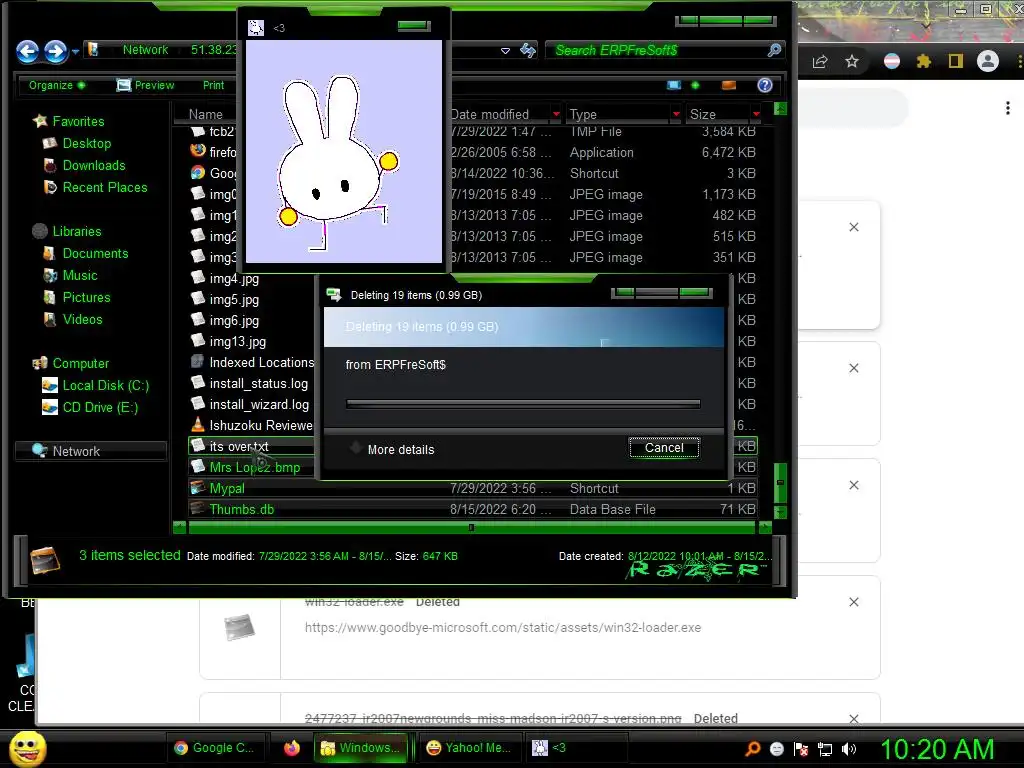1024x768 pixels.
Task: Open the Type column filter dropdown
Action: tap(676, 114)
